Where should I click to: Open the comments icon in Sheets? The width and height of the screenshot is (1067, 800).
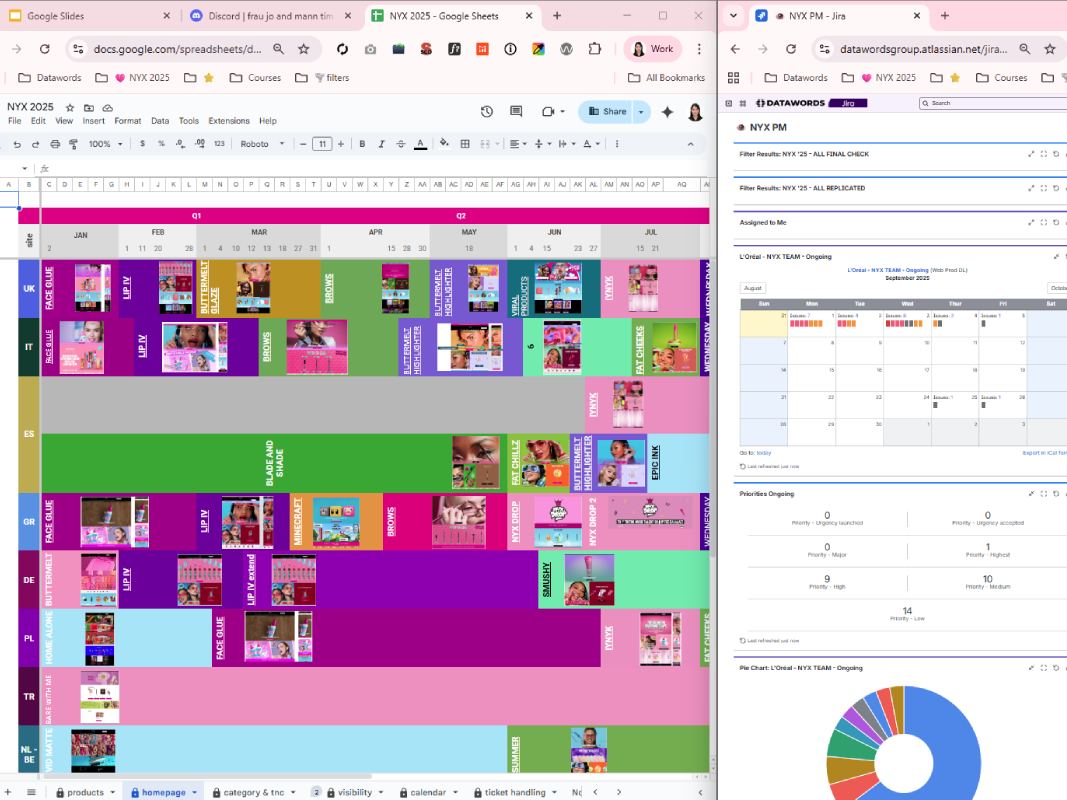pyautogui.click(x=516, y=112)
